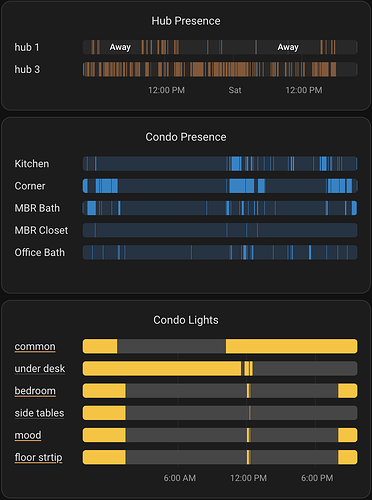Open the under desk light link
This screenshot has width=372, height=500.
(x=40, y=369)
